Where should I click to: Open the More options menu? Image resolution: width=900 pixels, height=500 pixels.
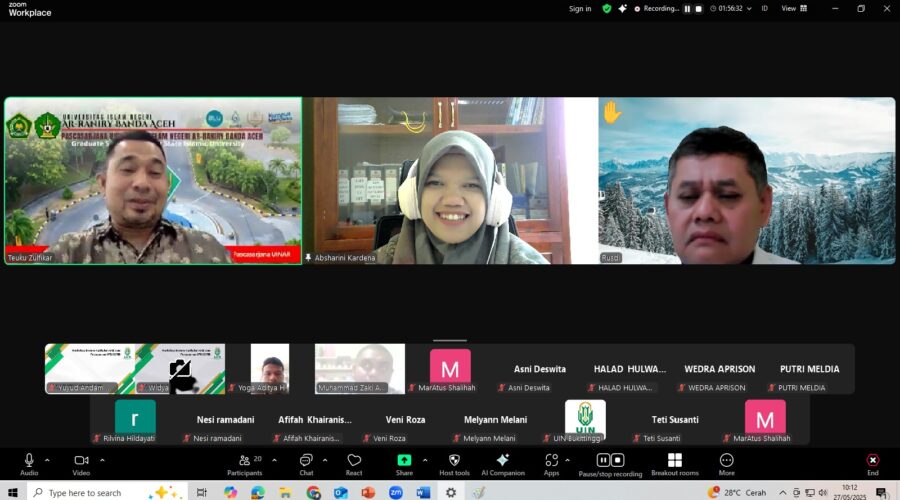coord(726,463)
